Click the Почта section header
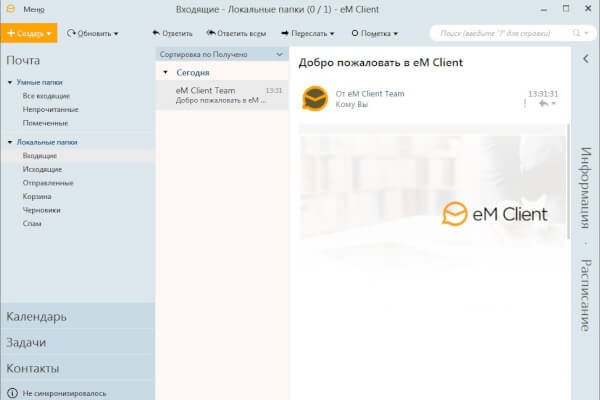The width and height of the screenshot is (600, 400). pos(23,60)
